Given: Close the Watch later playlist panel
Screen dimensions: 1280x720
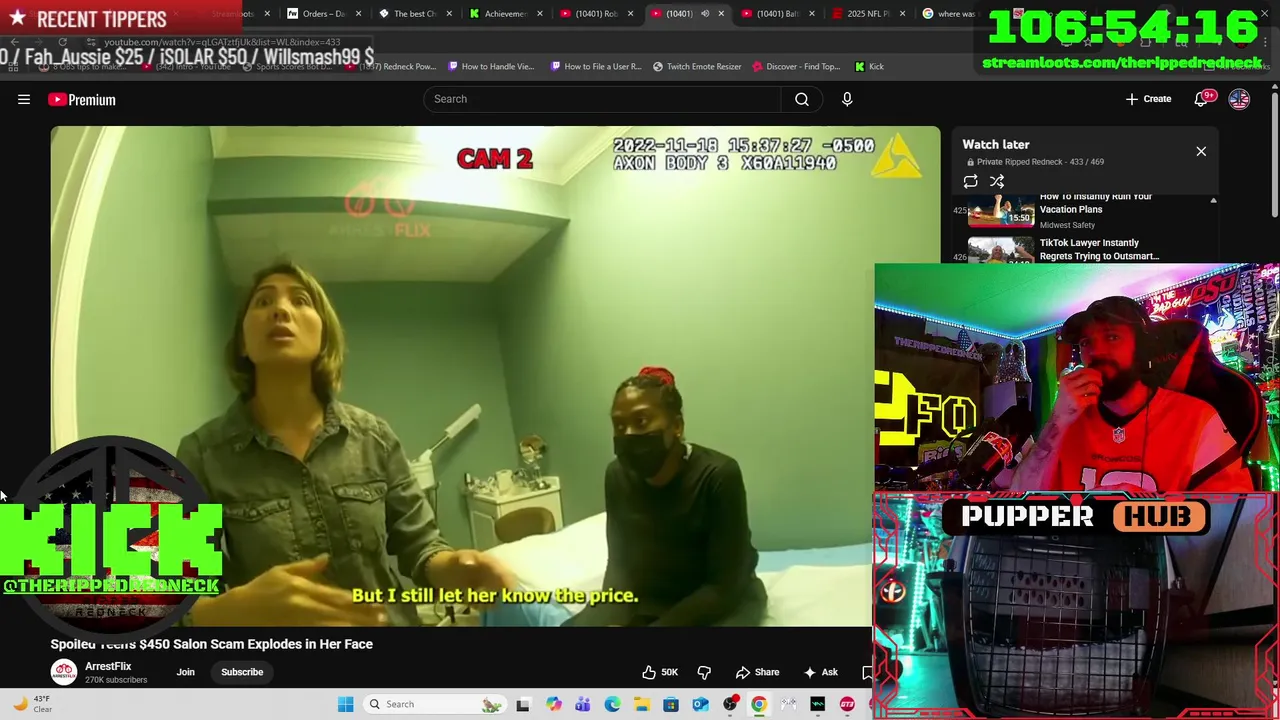Looking at the screenshot, I should (1201, 151).
